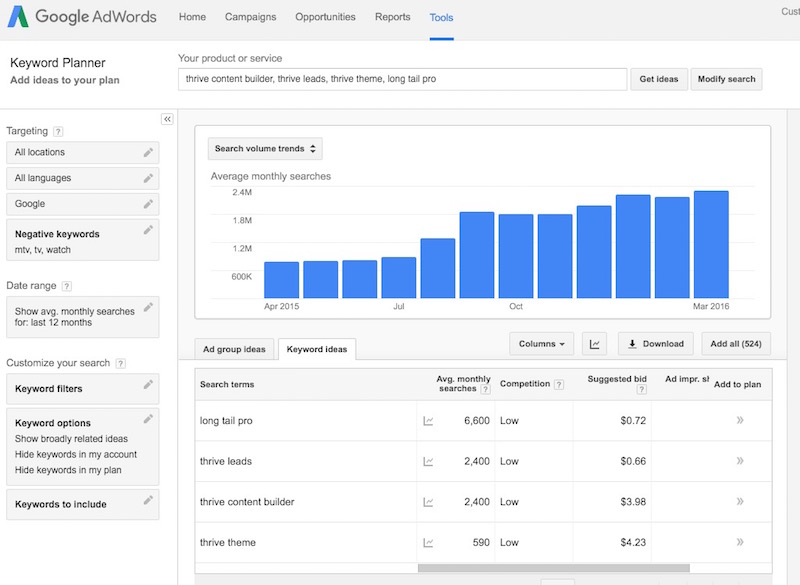Open Search volume trends dropdown

point(265,149)
